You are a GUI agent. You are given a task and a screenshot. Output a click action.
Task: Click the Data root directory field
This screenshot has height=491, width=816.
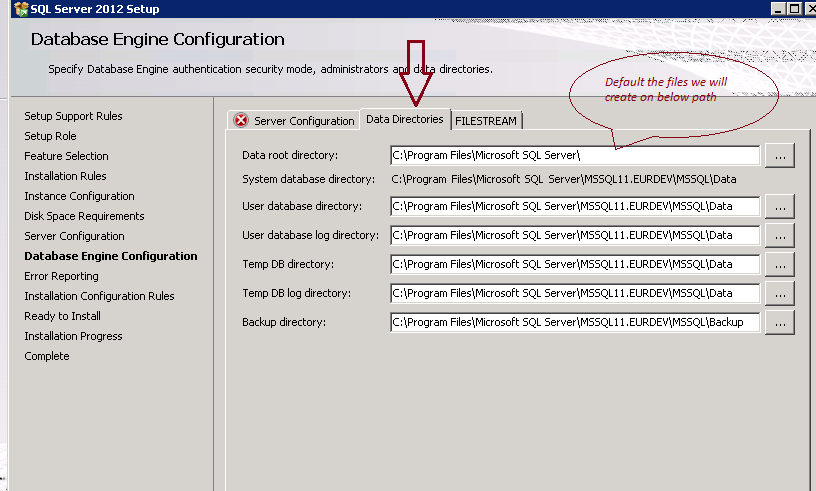[575, 155]
